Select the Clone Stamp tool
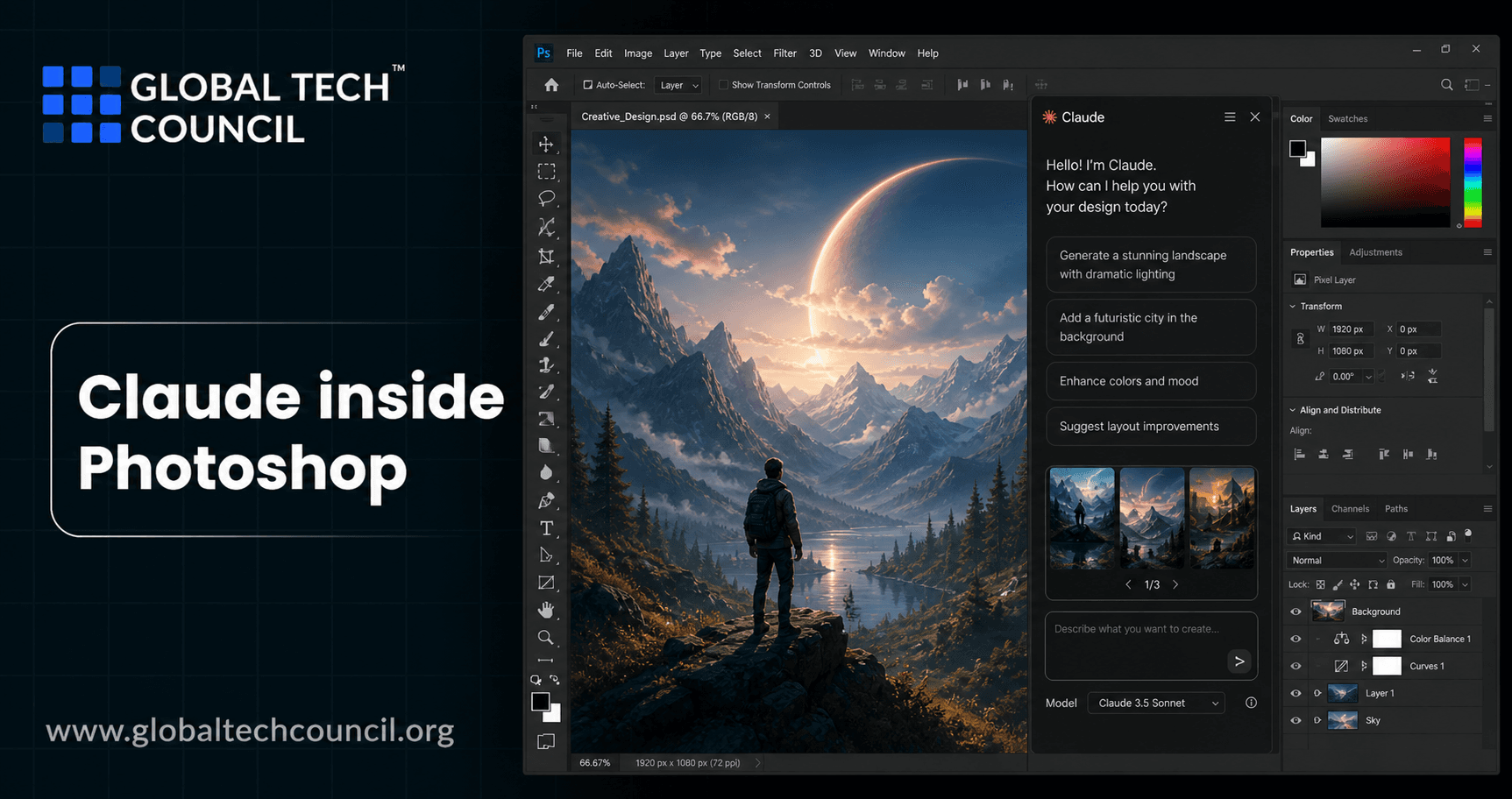This screenshot has width=1512, height=799. tap(546, 365)
